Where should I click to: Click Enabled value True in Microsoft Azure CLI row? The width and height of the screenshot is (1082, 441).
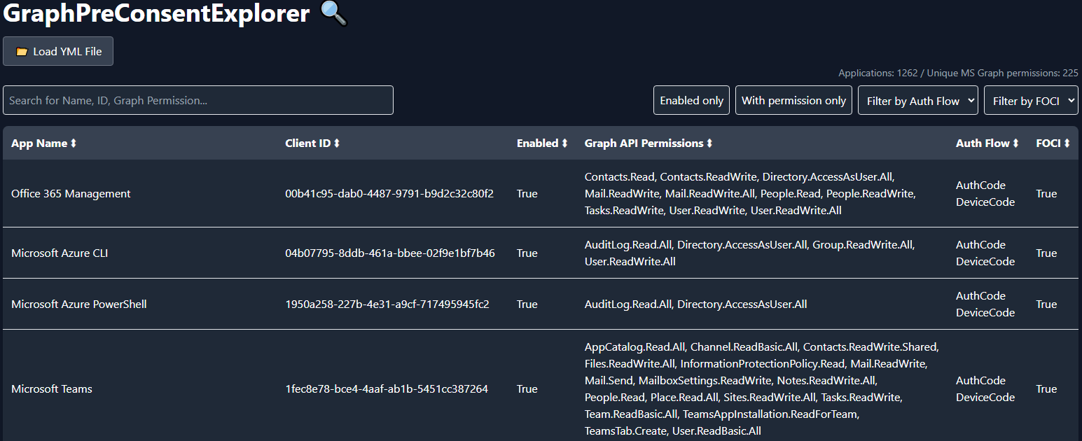[527, 253]
